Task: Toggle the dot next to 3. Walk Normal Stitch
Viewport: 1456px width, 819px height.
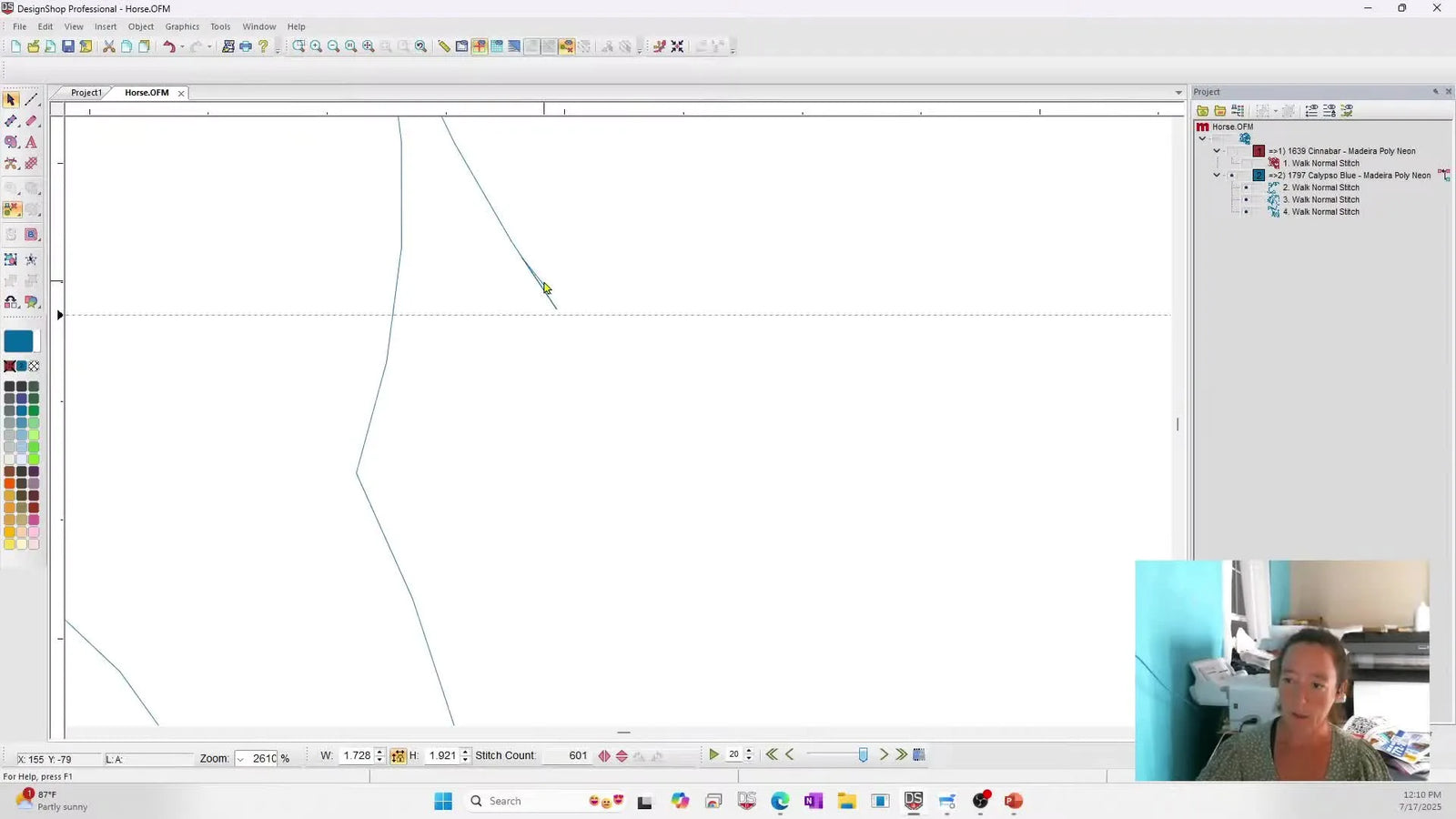Action: click(1246, 199)
